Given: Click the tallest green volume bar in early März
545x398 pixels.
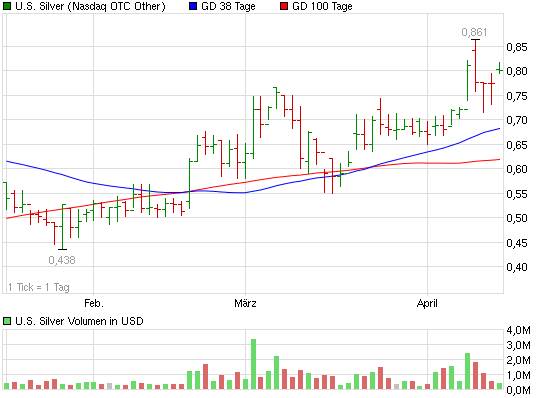Looking at the screenshot, I should [x=253, y=364].
